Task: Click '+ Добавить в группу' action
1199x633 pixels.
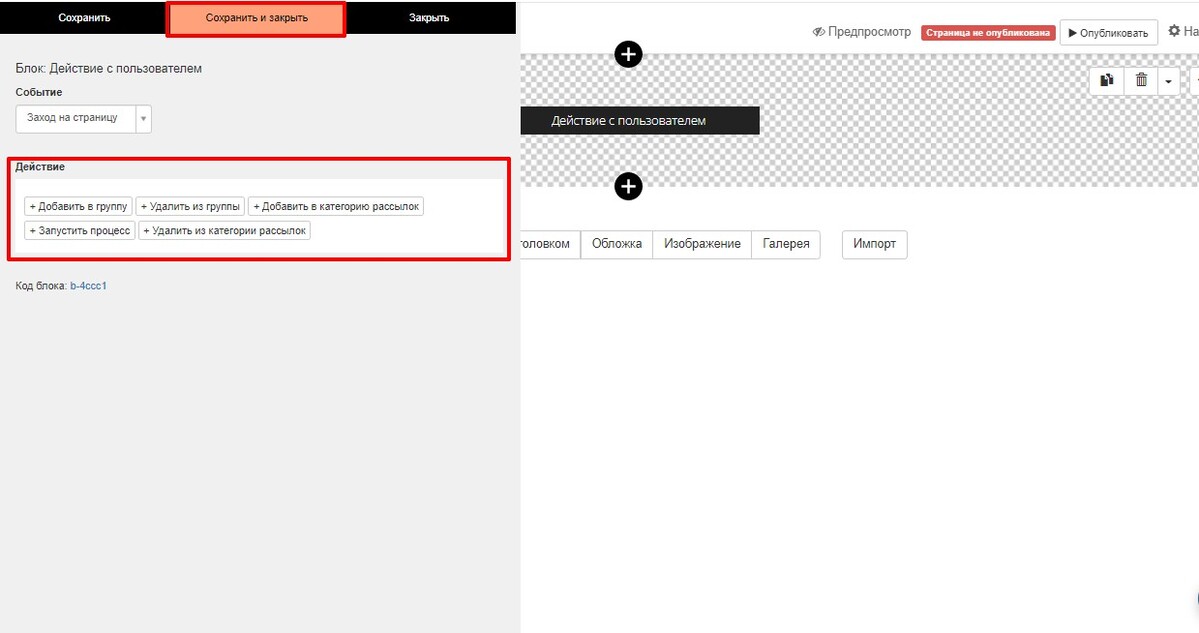Action: point(78,206)
